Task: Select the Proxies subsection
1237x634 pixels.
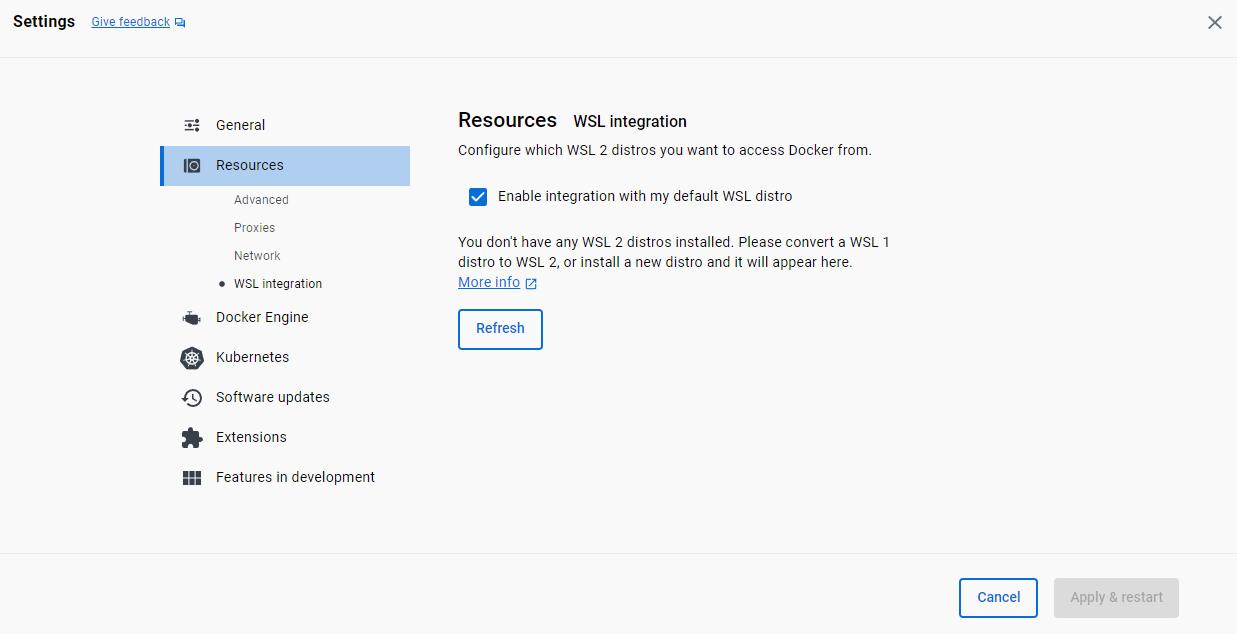Action: pyautogui.click(x=255, y=228)
